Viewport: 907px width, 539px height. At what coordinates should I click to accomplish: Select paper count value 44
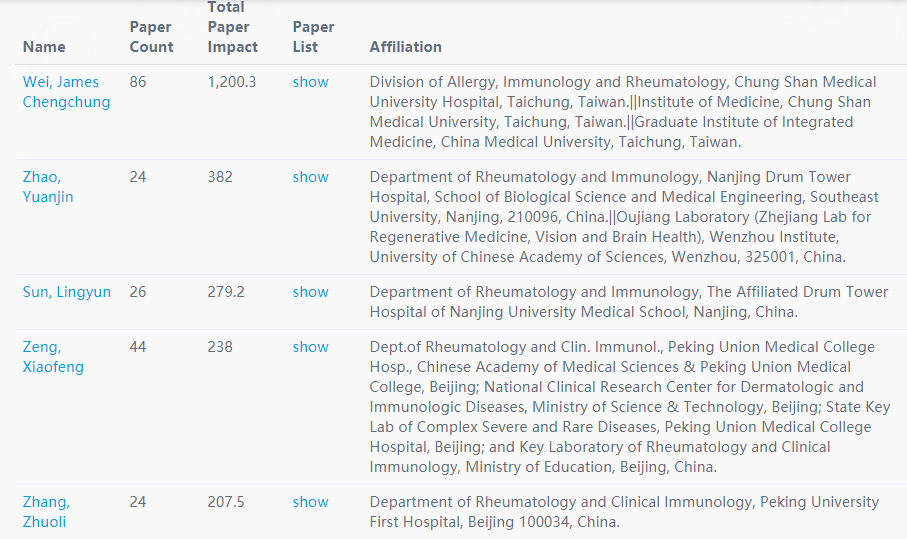138,347
